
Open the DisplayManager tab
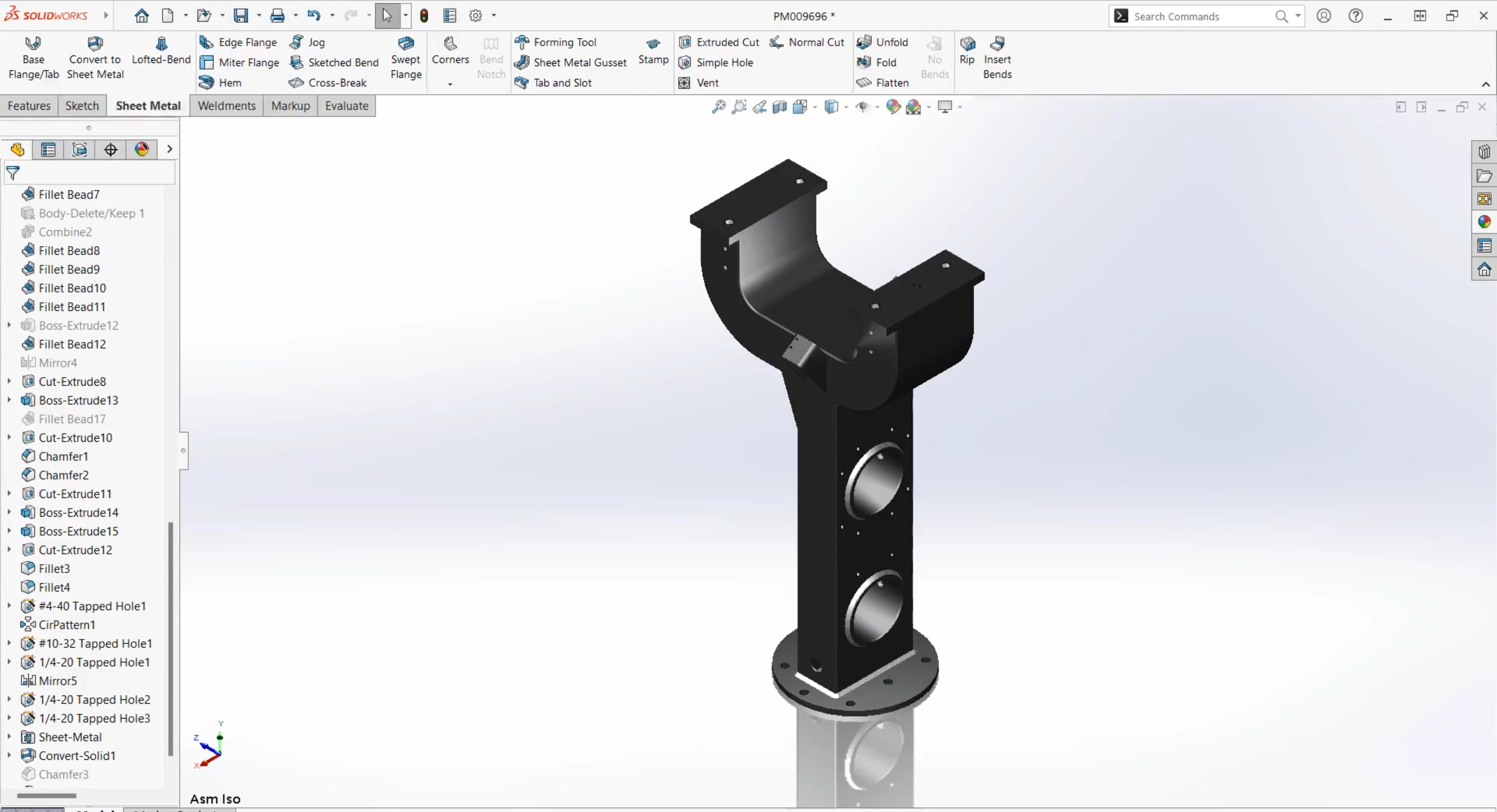(x=142, y=150)
